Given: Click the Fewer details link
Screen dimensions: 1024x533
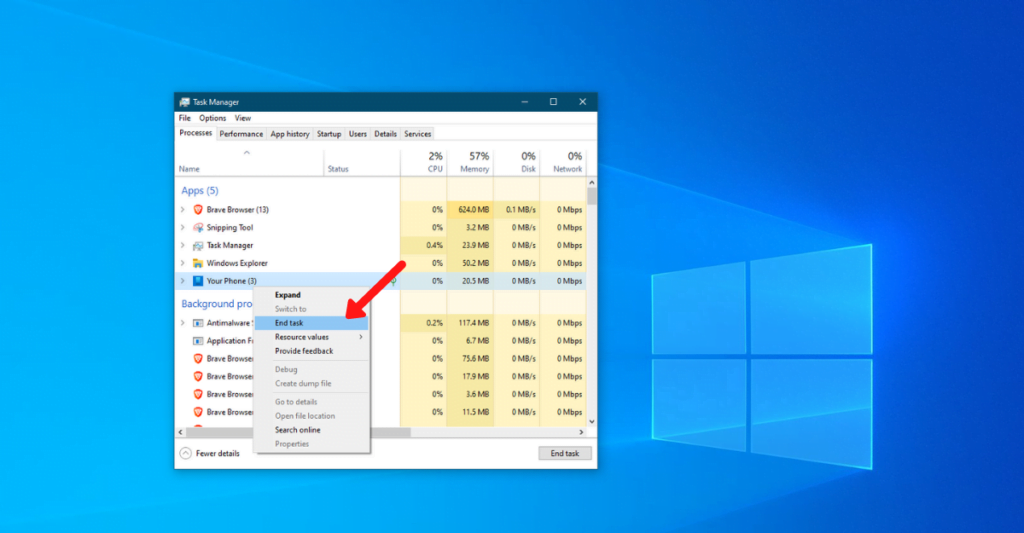Looking at the screenshot, I should (x=217, y=453).
